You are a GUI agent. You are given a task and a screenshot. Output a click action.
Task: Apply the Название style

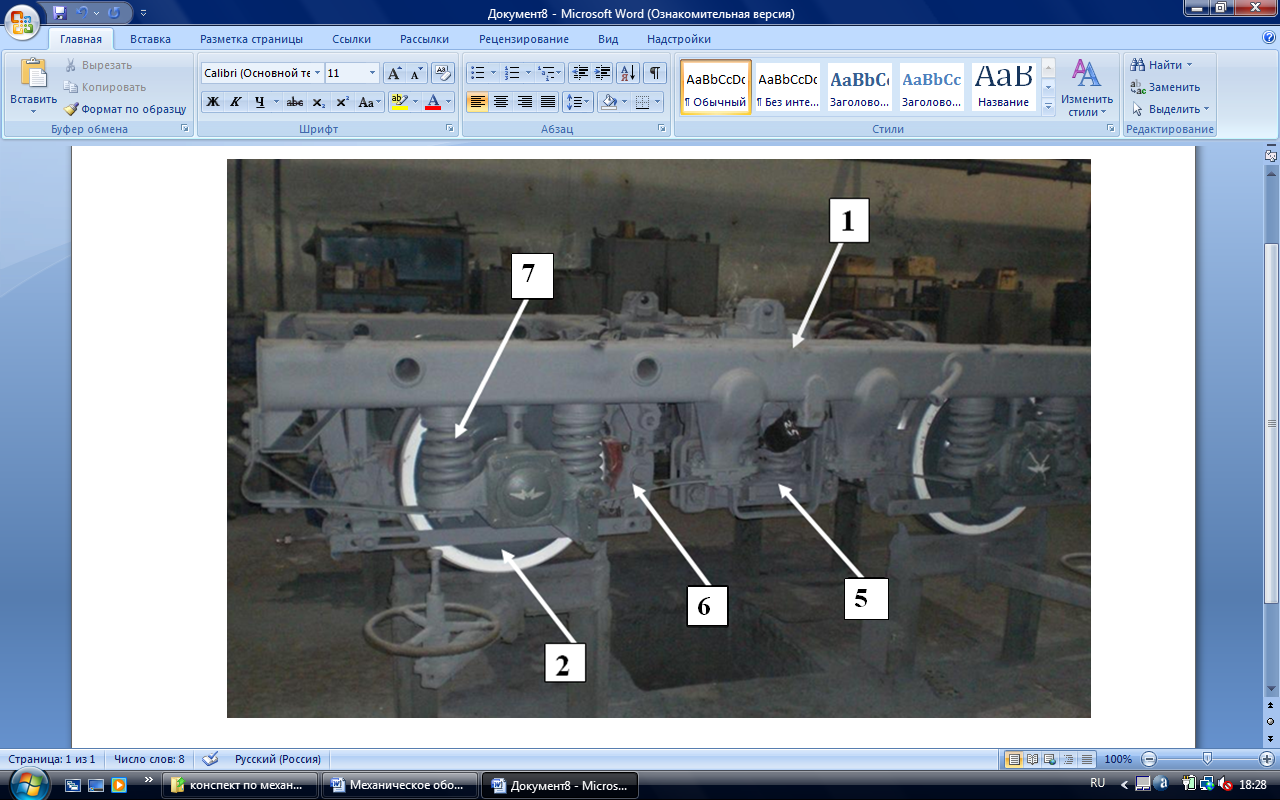[x=1004, y=88]
